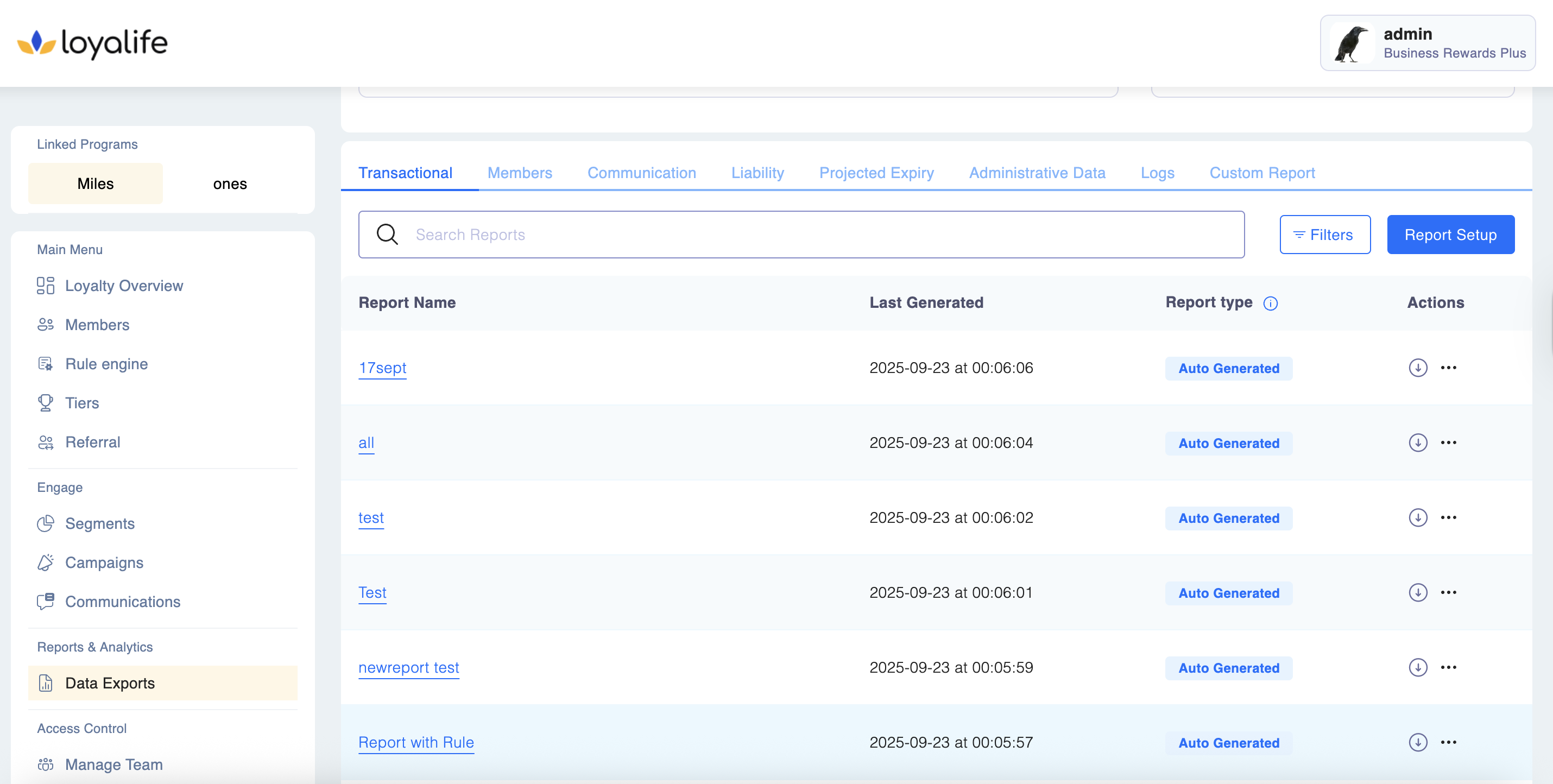Expand three-dots menu for Report with Rule
Viewport: 1553px width, 784px height.
(1448, 742)
